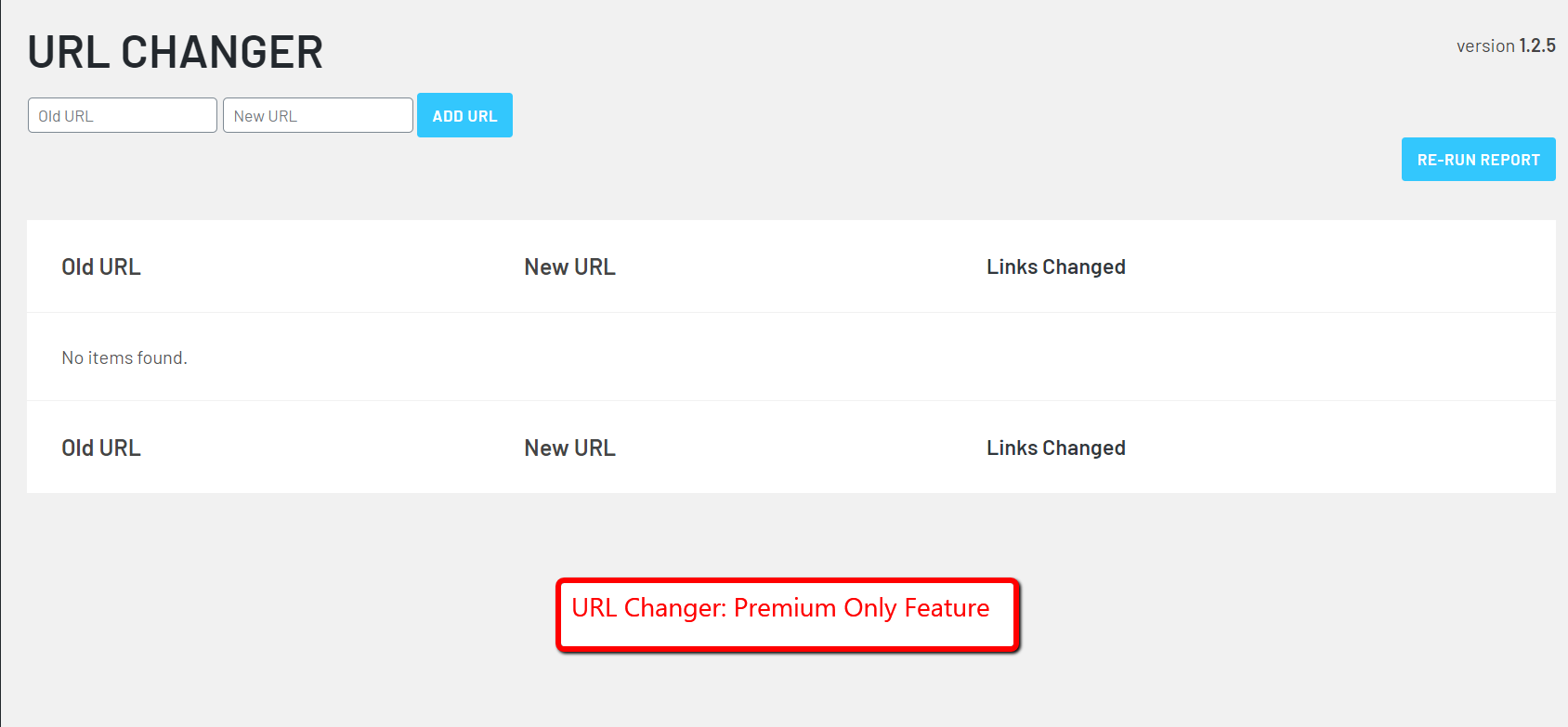The image size is (1568, 727).
Task: Click the bottom Links Changed column header
Action: pyautogui.click(x=1055, y=448)
